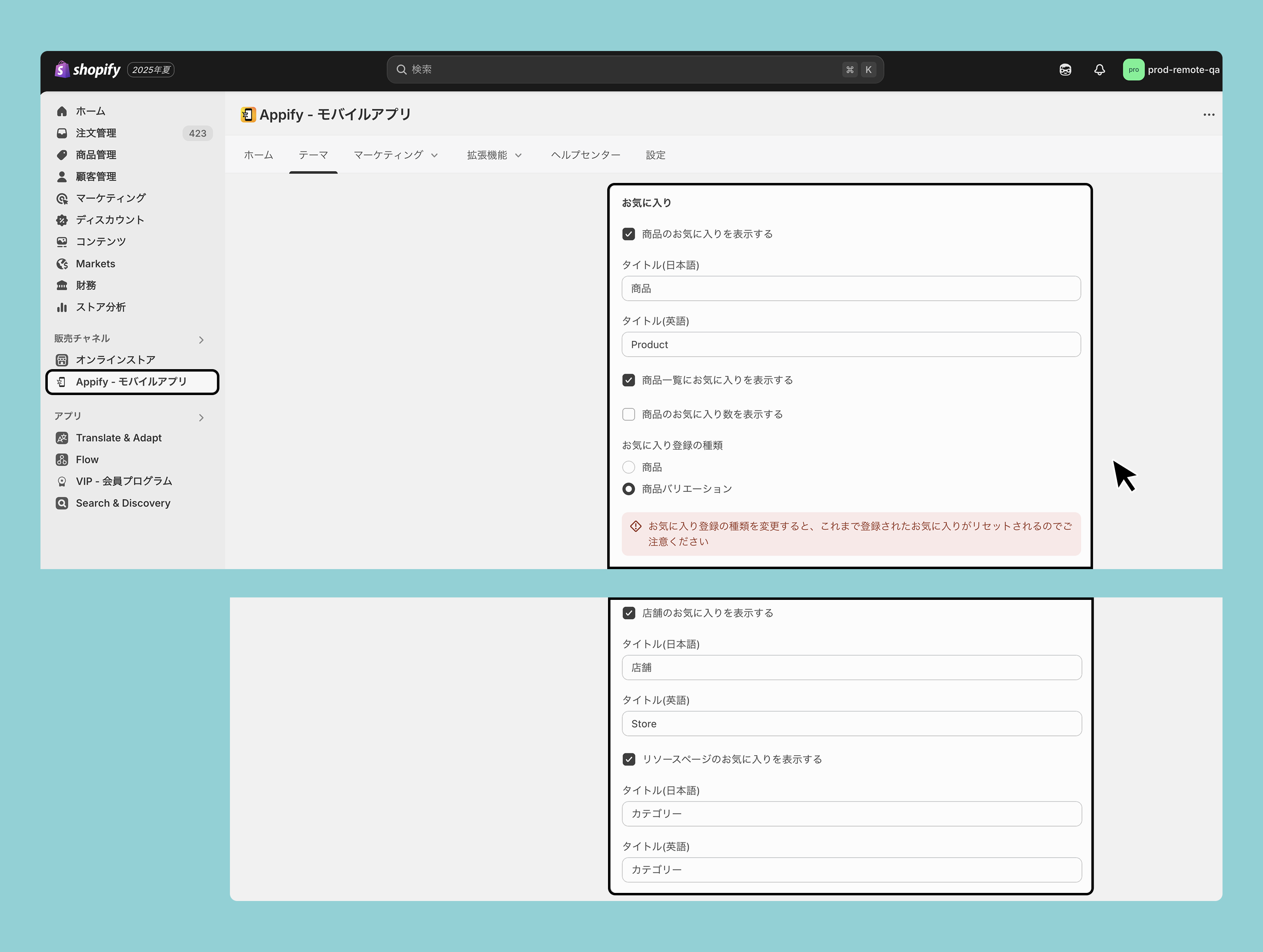1263x952 pixels.
Task: Click the 423 orders count badge
Action: coord(198,134)
